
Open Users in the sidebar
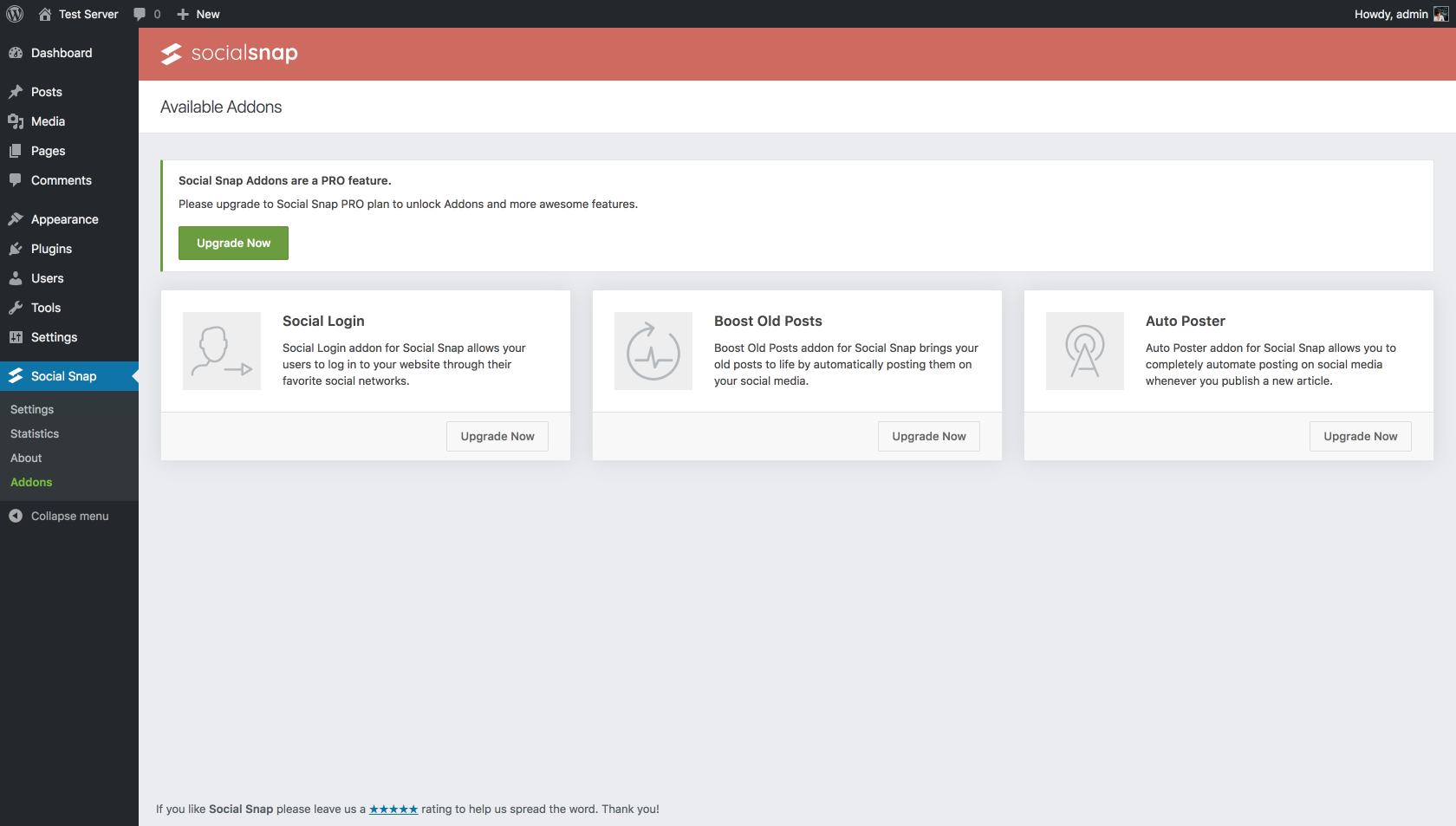point(69,278)
